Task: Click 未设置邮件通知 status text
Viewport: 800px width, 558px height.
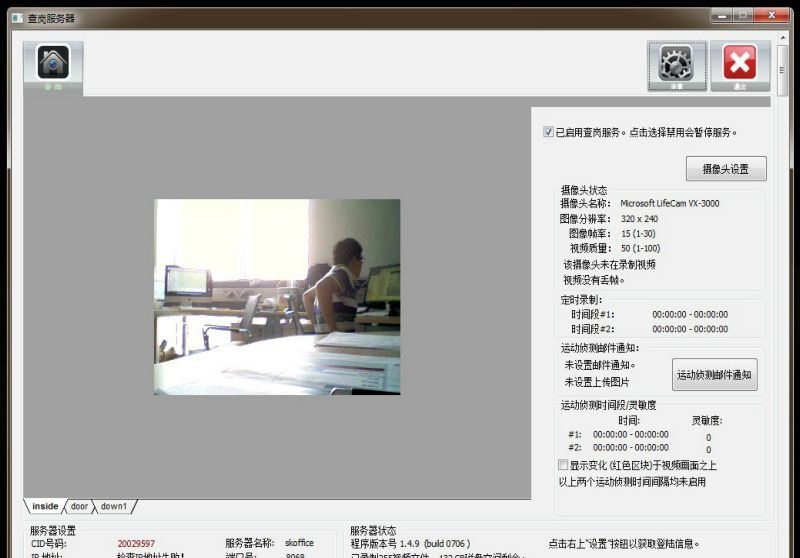Action: (x=599, y=365)
